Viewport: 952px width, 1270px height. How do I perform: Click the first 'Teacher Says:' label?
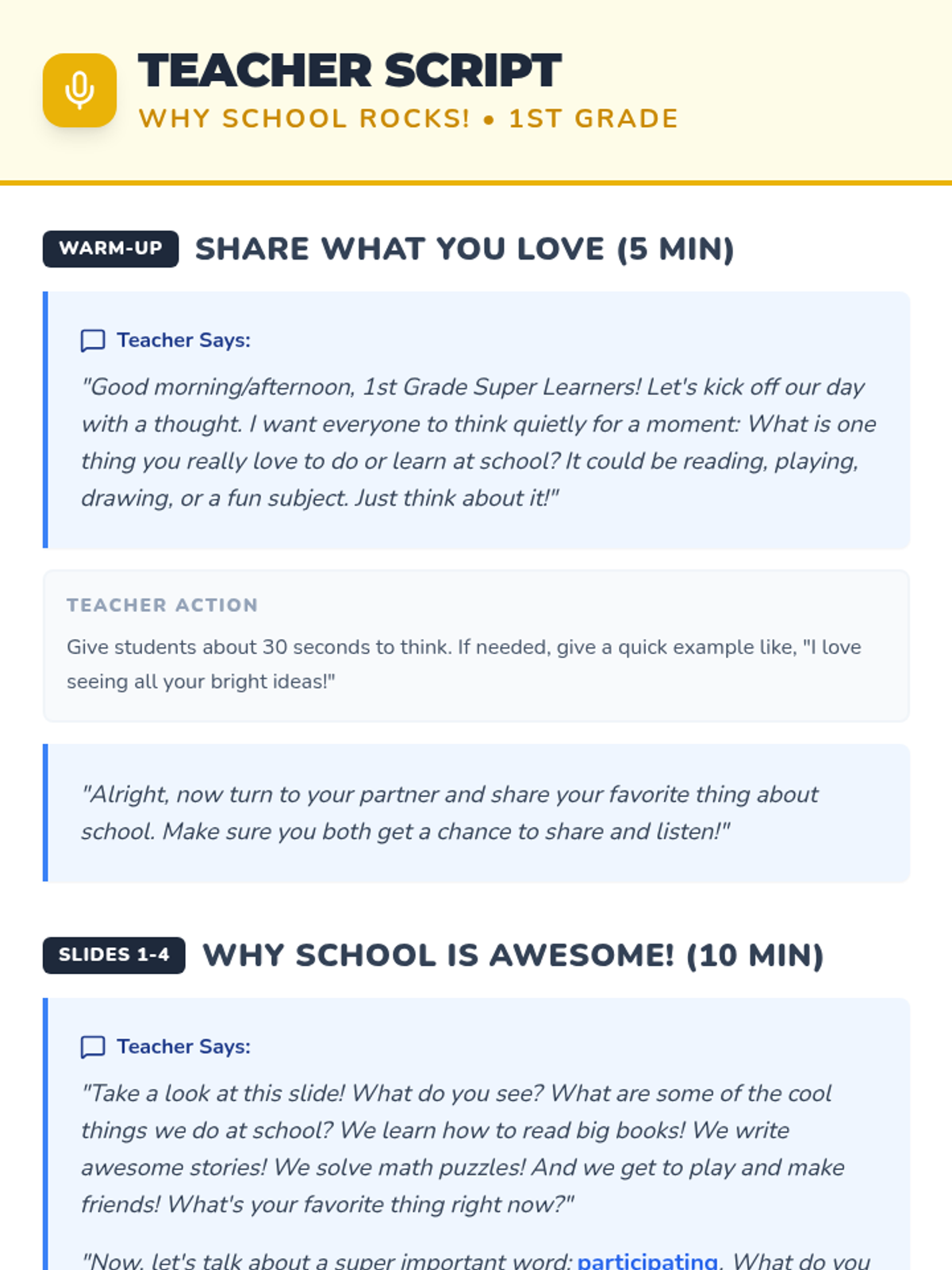(x=184, y=341)
